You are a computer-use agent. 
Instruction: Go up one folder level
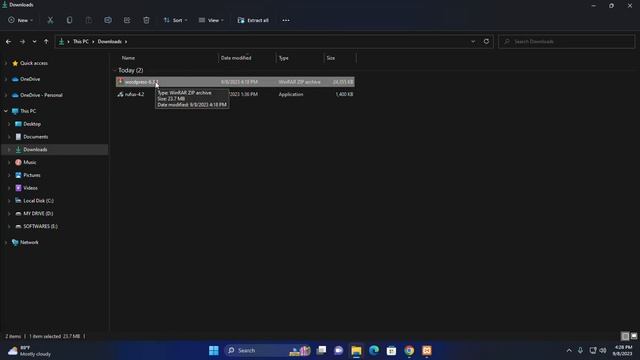(x=46, y=42)
